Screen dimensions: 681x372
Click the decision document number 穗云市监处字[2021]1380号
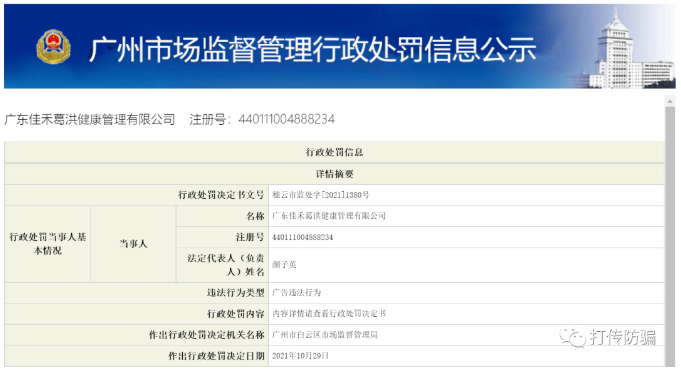(x=321, y=195)
